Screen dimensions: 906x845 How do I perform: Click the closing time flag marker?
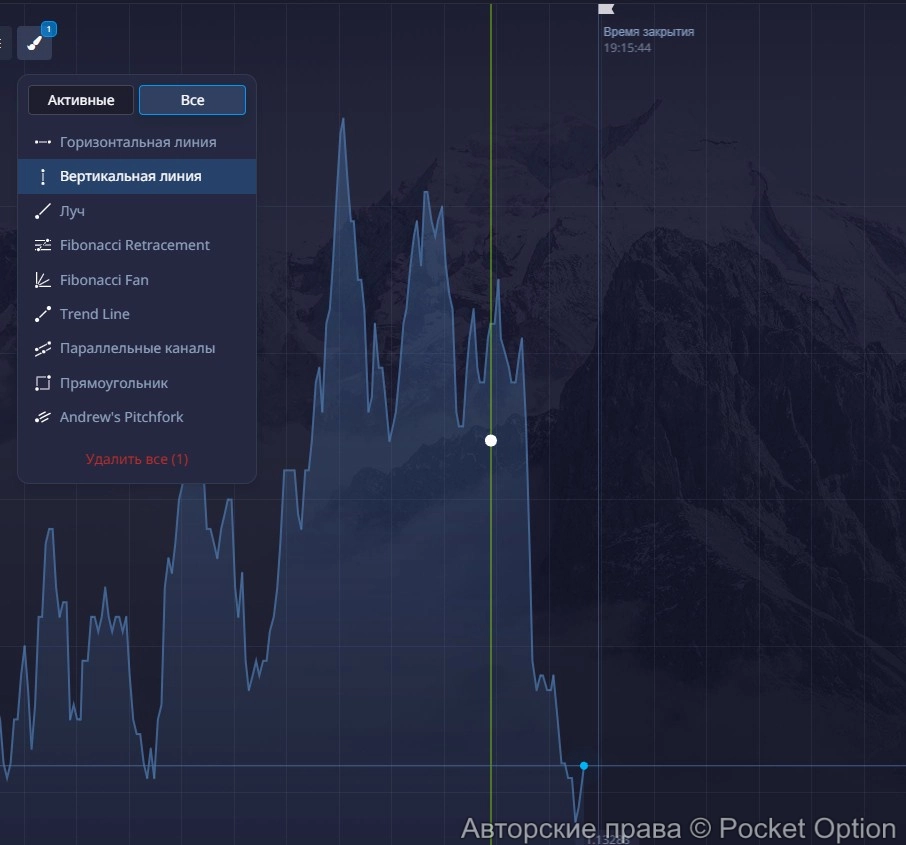[x=606, y=9]
